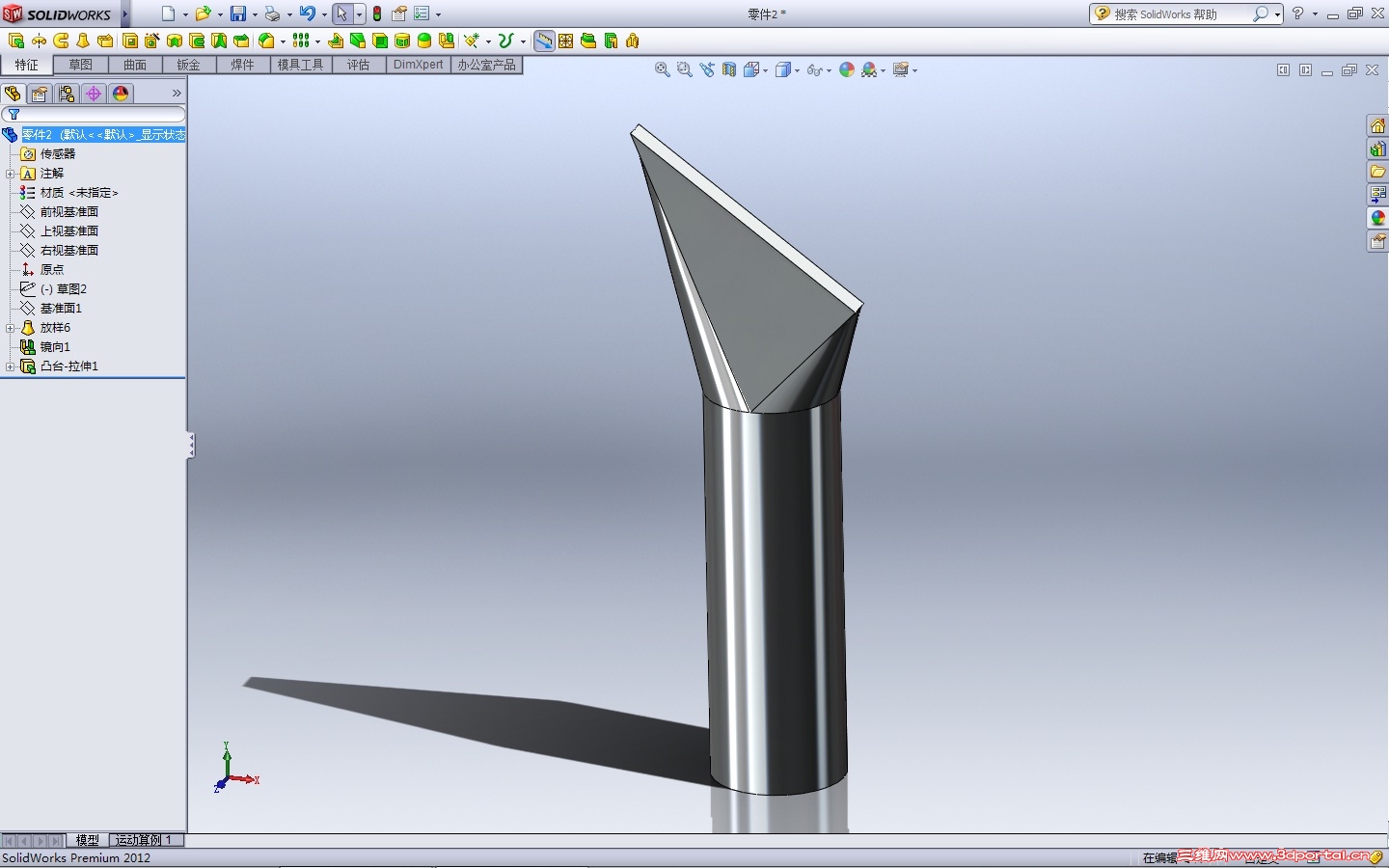
Task: Switch to the FeatureManager design tree tab
Action: pyautogui.click(x=13, y=94)
